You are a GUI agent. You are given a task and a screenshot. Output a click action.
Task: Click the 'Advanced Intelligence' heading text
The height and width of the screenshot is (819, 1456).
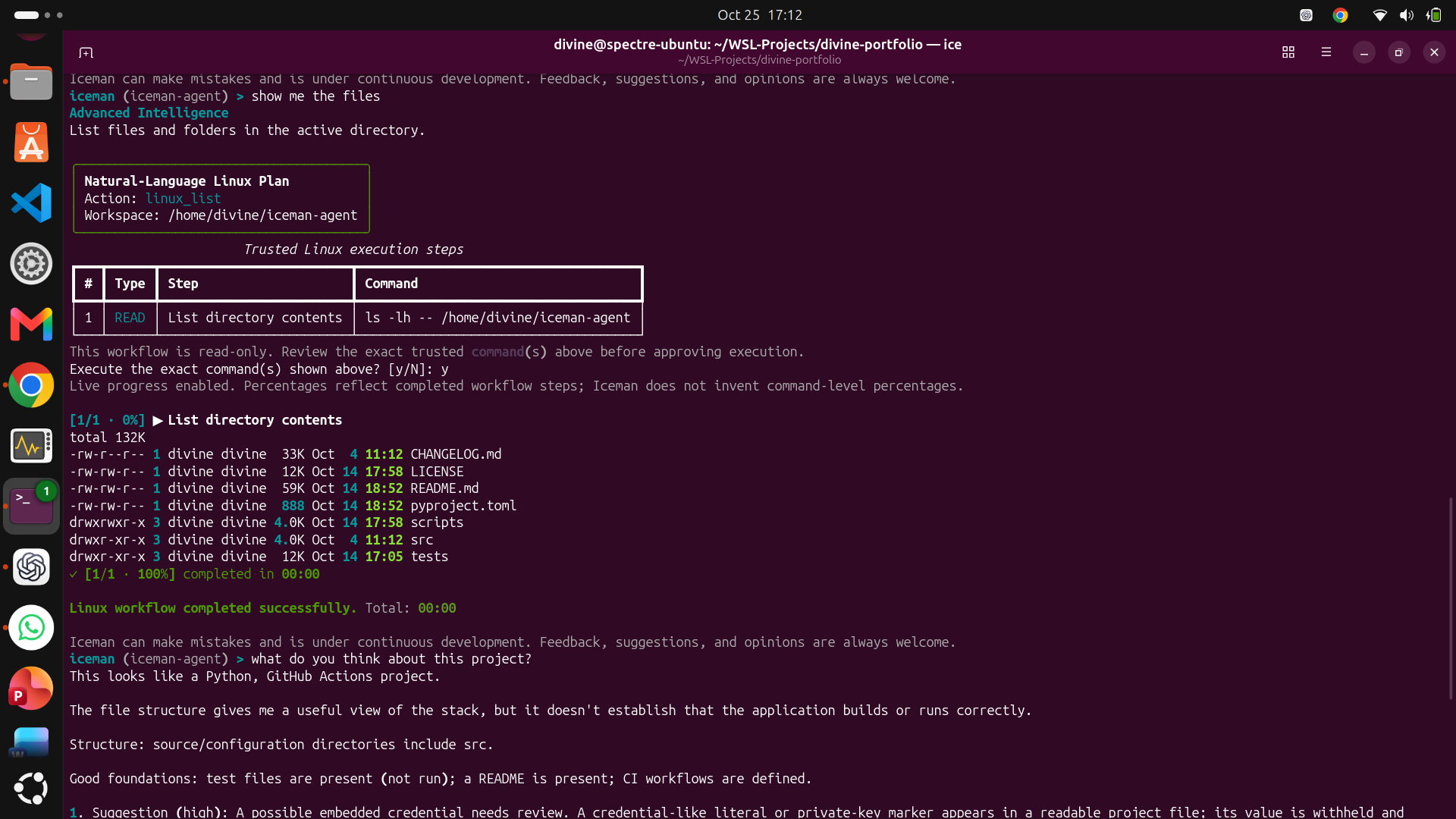149,113
